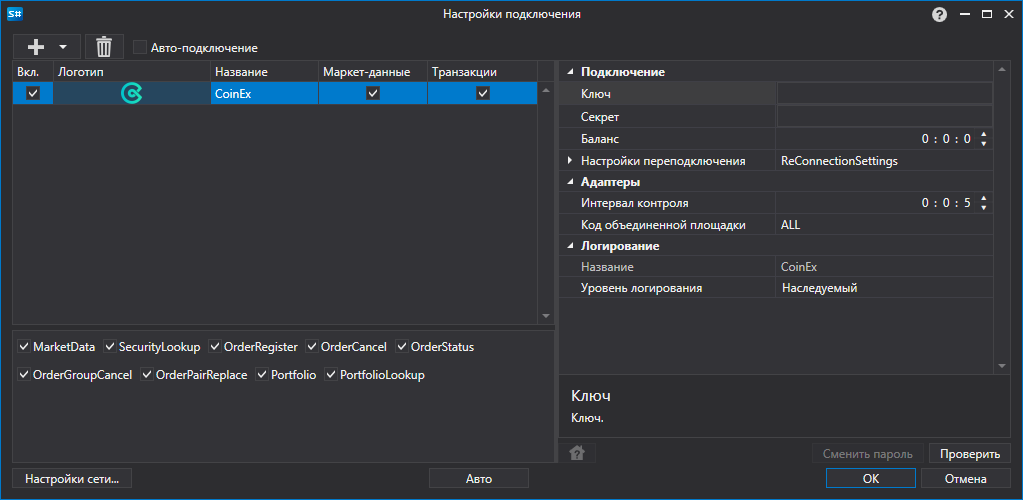Image resolution: width=1023 pixels, height=500 pixels.
Task: Enable the Авто-подключение checkbox
Action: [x=139, y=47]
